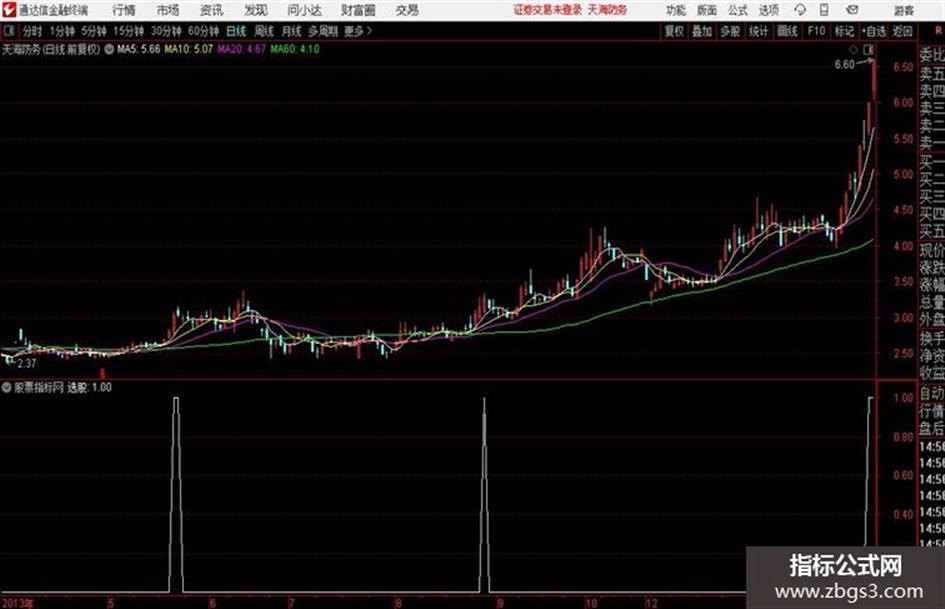The height and width of the screenshot is (609, 945).
Task: Toggle the side panel icon above the 6.60 label
Action: pos(868,49)
